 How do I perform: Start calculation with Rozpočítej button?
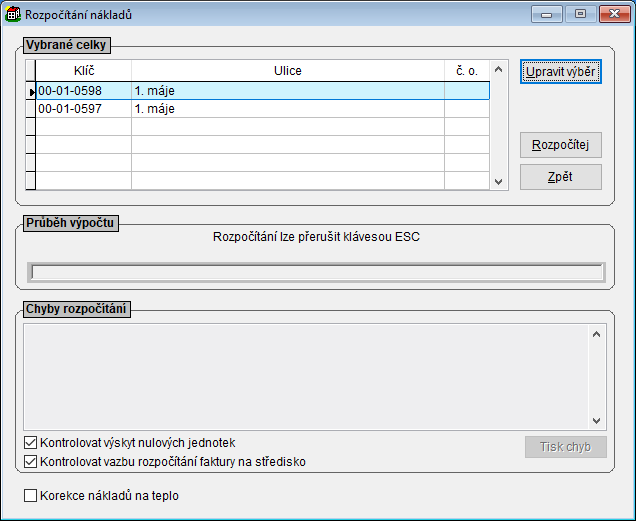click(x=560, y=145)
